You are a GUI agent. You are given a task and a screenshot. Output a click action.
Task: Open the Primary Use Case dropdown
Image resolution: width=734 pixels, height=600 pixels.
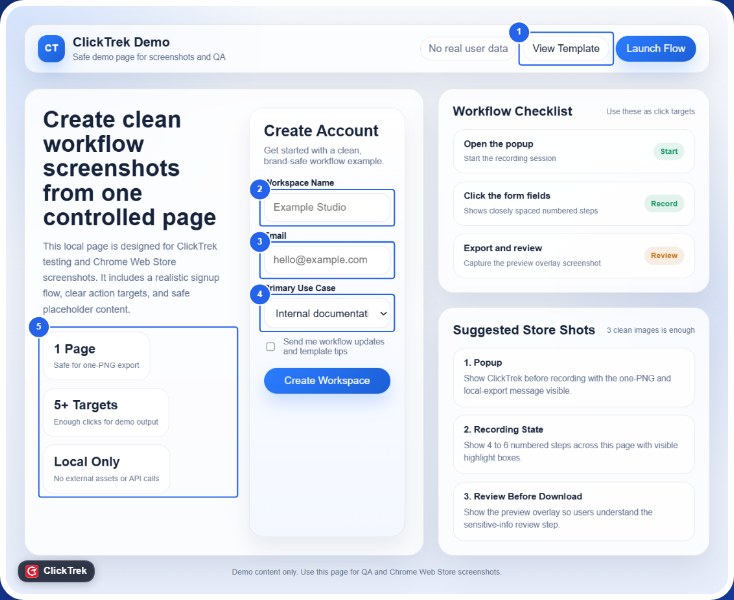click(327, 313)
